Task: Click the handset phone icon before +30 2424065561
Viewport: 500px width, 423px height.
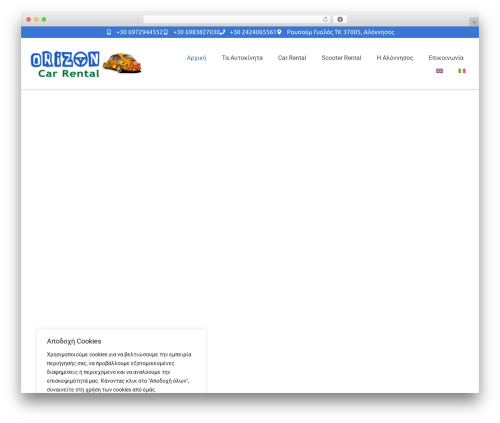Action: pos(223,32)
